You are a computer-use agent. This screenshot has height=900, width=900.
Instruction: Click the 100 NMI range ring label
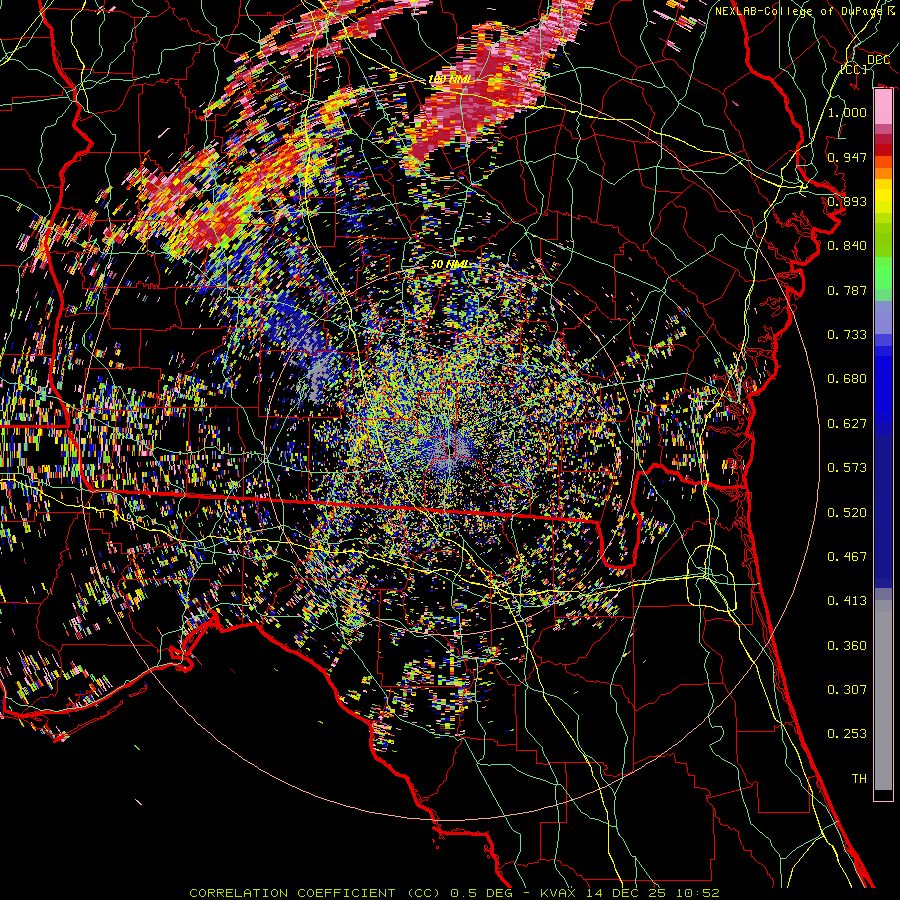click(450, 79)
